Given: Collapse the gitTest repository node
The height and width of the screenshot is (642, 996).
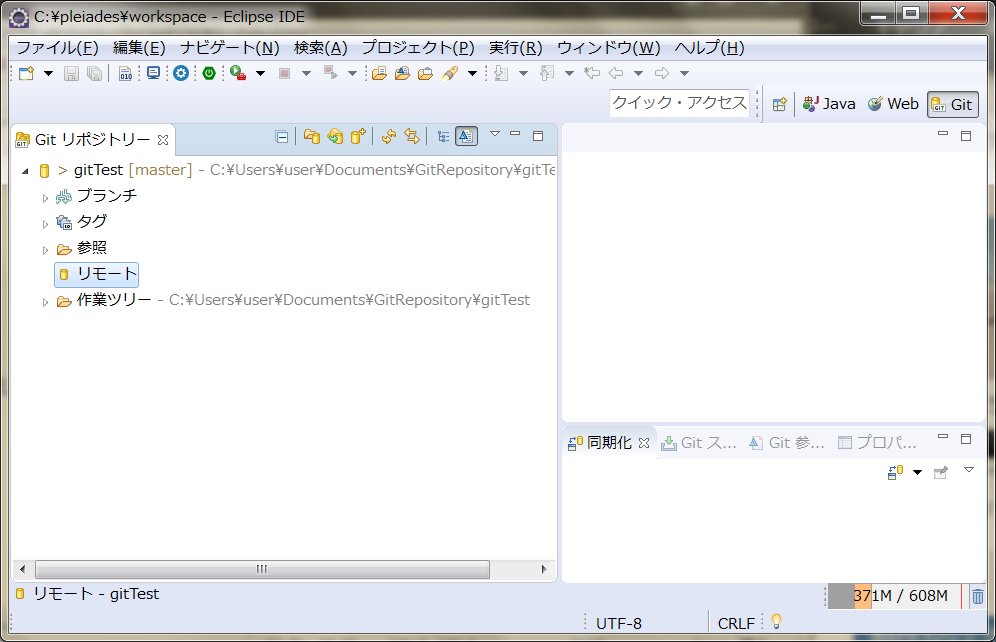Looking at the screenshot, I should click(25, 171).
